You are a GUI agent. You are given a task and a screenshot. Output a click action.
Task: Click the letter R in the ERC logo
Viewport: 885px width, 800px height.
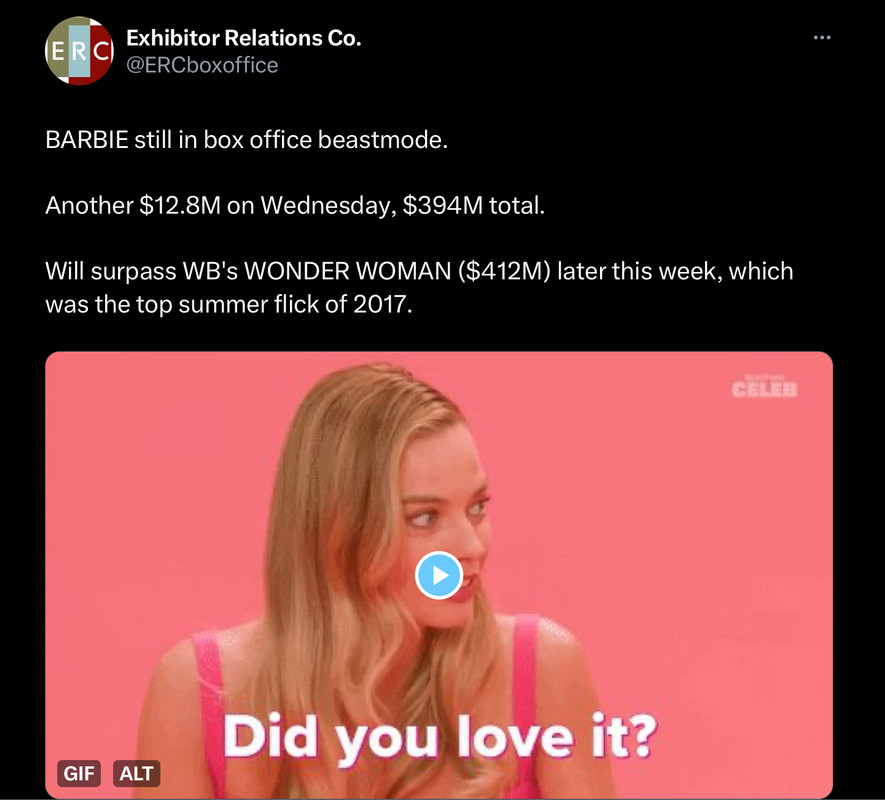(79, 51)
